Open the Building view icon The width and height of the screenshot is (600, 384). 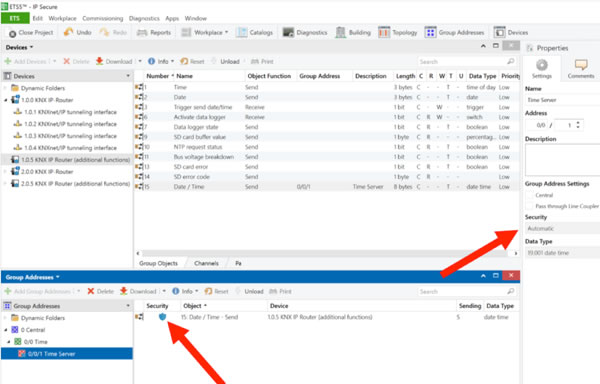[340, 33]
